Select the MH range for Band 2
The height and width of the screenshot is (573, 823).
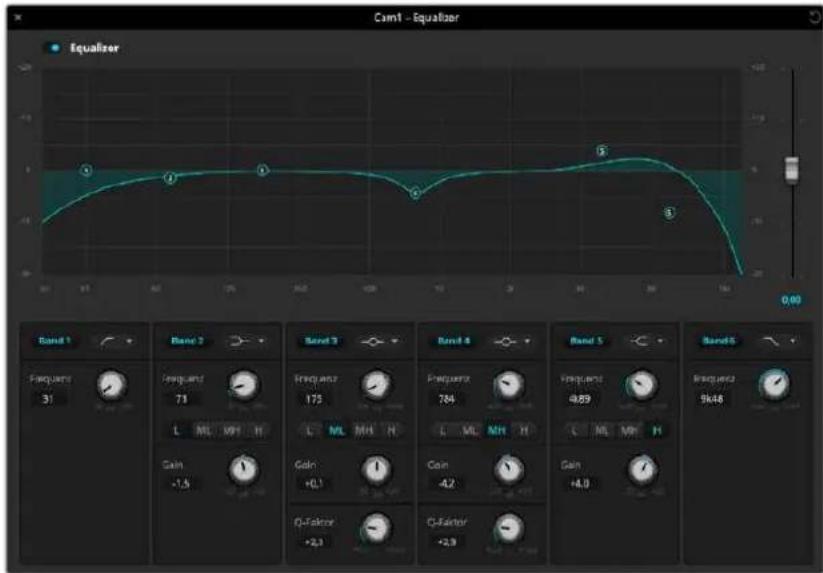[231, 431]
